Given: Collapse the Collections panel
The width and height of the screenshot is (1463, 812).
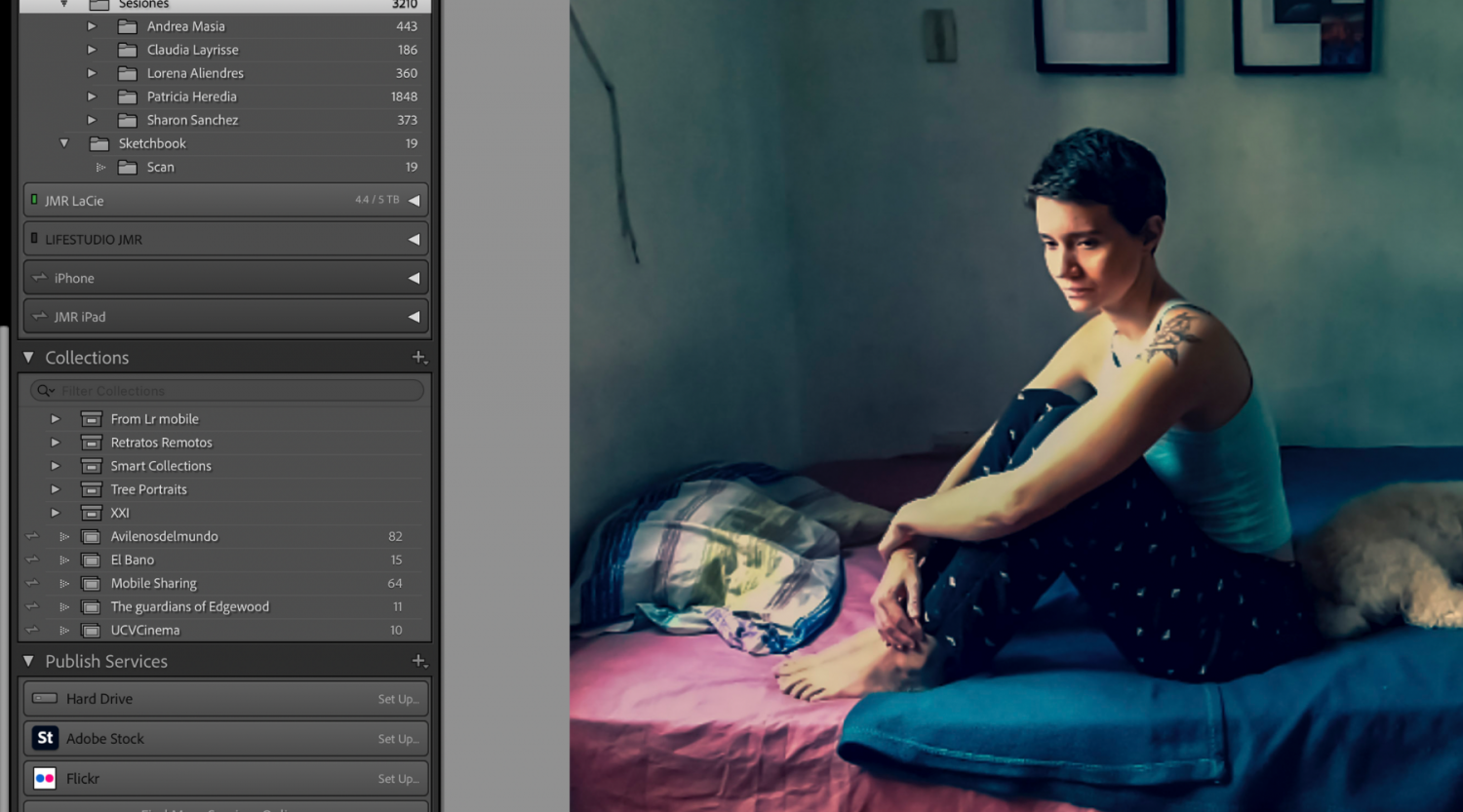Looking at the screenshot, I should click(28, 358).
